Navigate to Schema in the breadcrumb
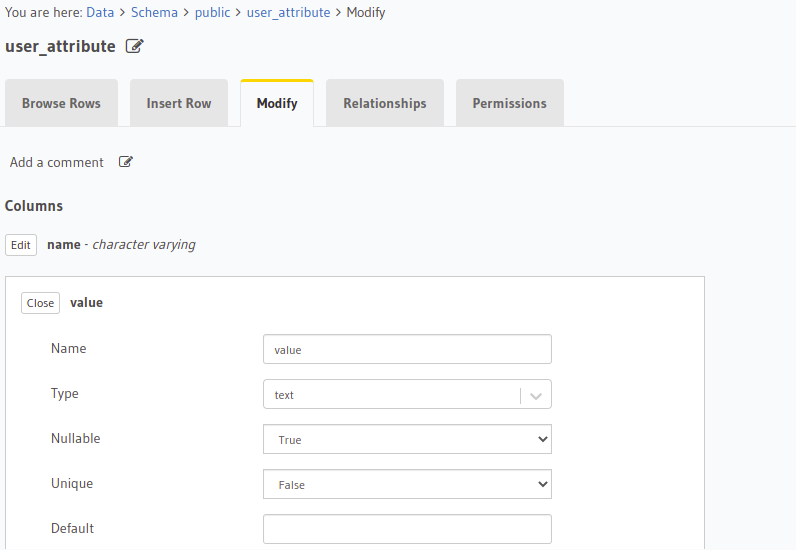 pyautogui.click(x=154, y=13)
